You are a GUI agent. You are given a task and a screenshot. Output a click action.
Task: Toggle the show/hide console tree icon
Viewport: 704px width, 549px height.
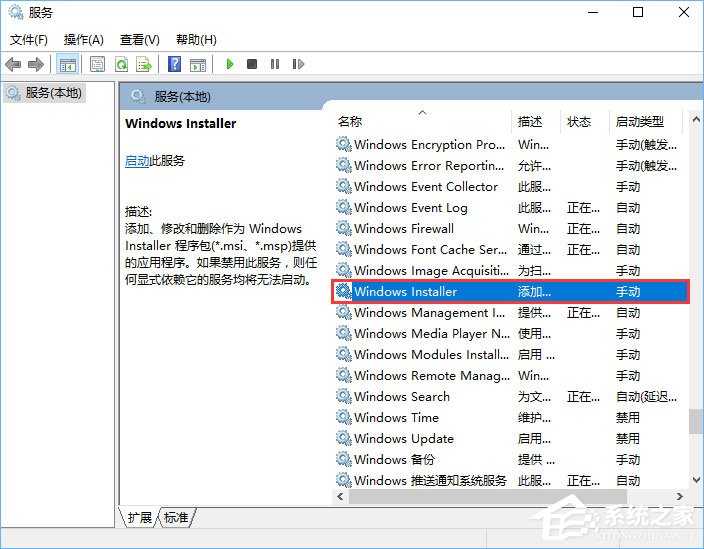pyautogui.click(x=68, y=64)
